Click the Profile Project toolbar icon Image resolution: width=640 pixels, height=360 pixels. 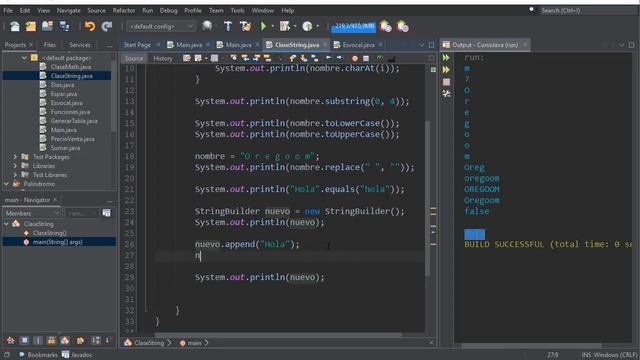(x=307, y=27)
